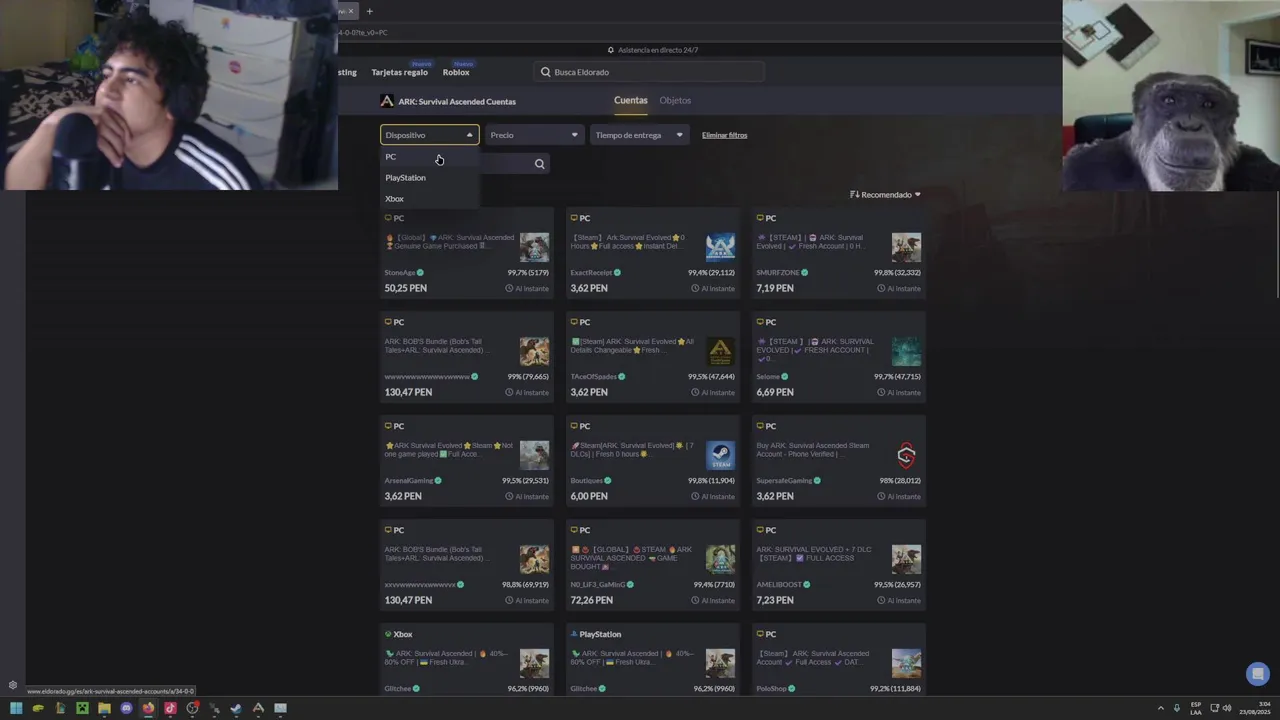Open the thumbnail on PoloShop's listing
This screenshot has height=720, width=1280.
click(906, 663)
